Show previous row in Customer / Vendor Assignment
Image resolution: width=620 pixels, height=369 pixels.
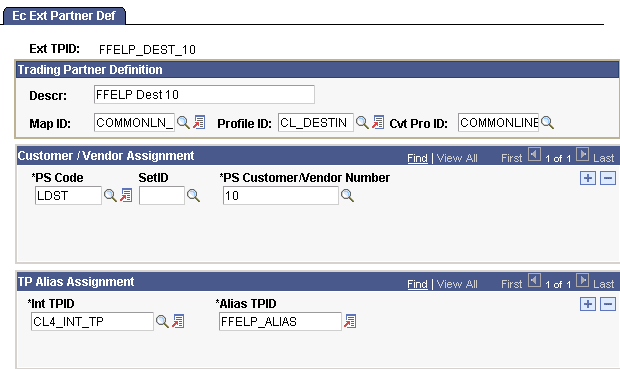tap(535, 154)
